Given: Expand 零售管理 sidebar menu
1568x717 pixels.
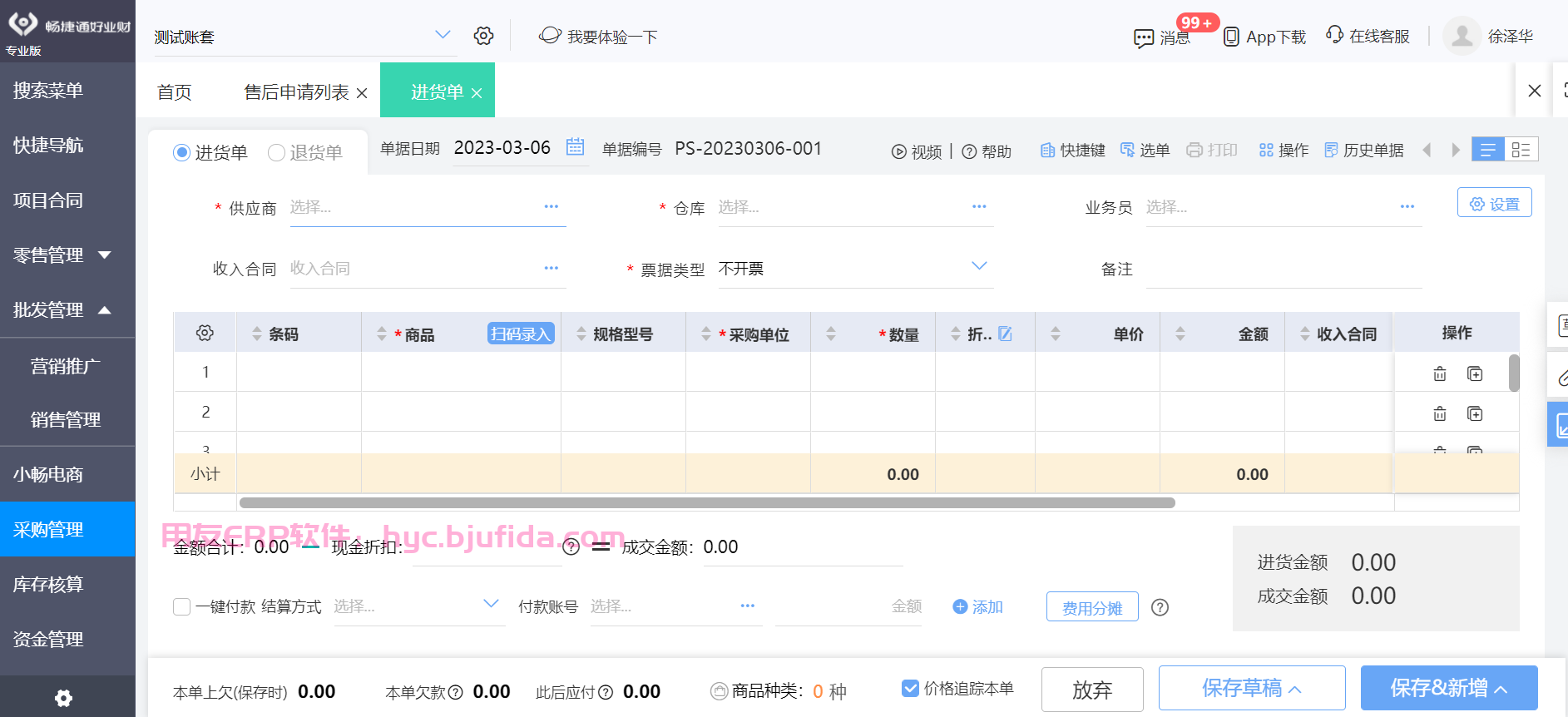Looking at the screenshot, I should tap(105, 255).
